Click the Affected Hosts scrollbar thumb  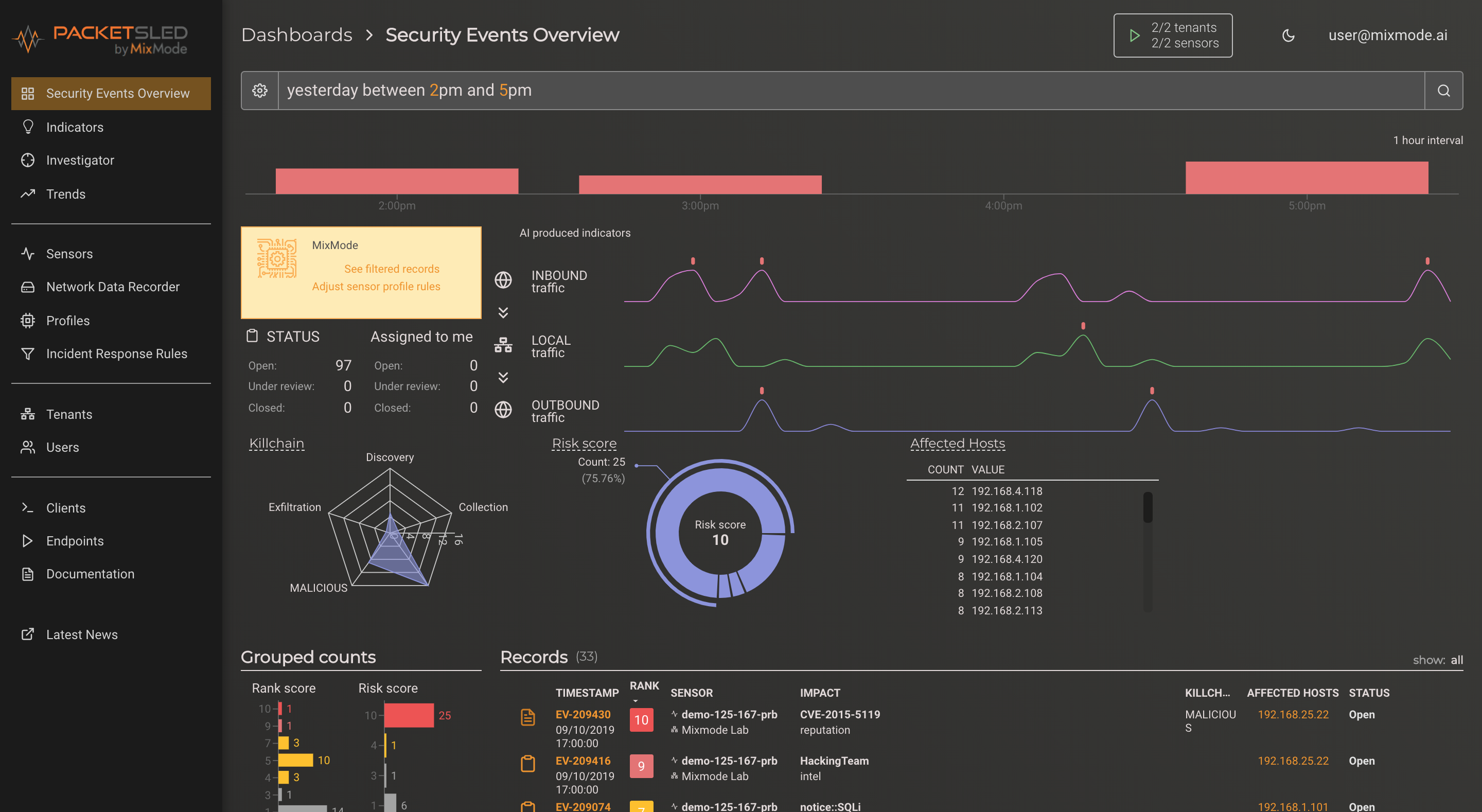pos(1147,507)
